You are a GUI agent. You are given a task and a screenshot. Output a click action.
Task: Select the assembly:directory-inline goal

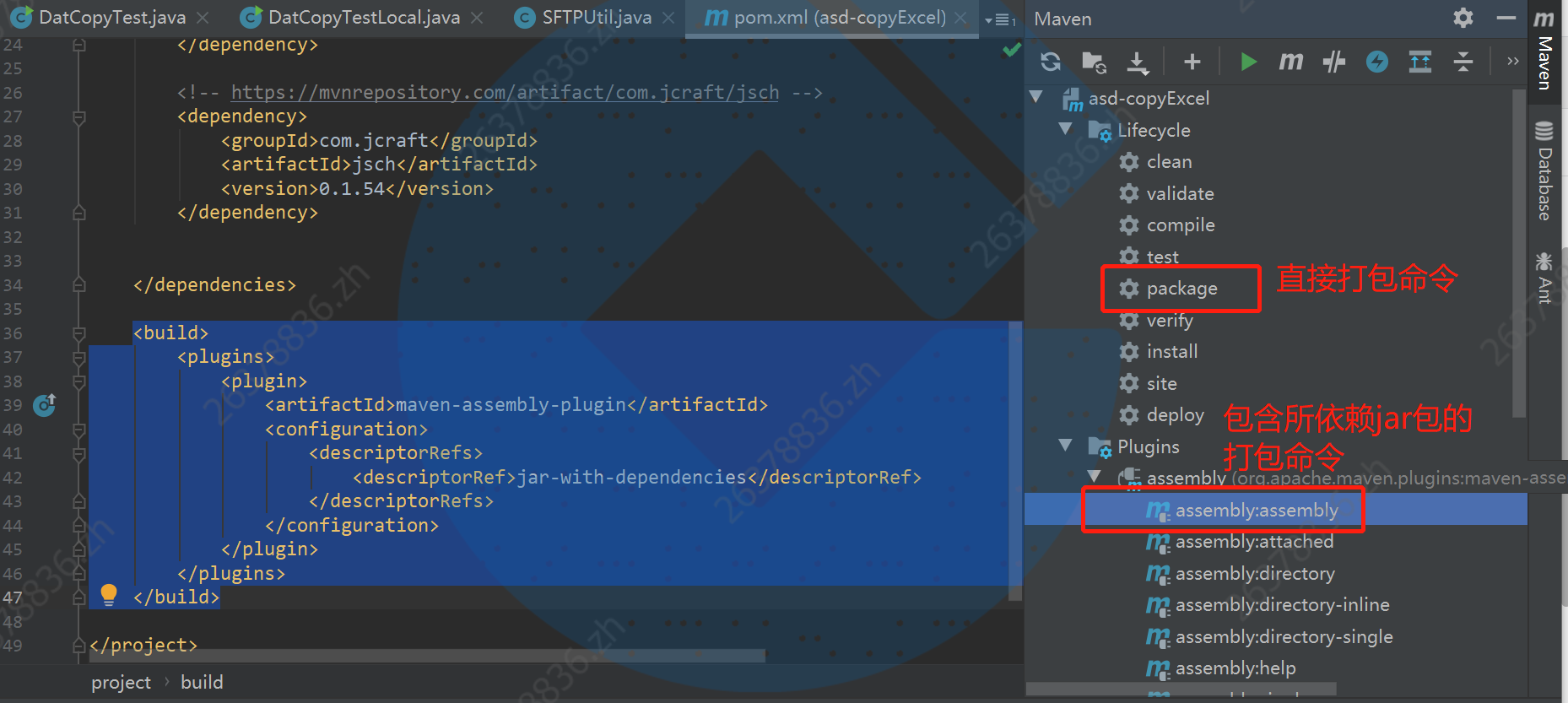tap(1282, 604)
